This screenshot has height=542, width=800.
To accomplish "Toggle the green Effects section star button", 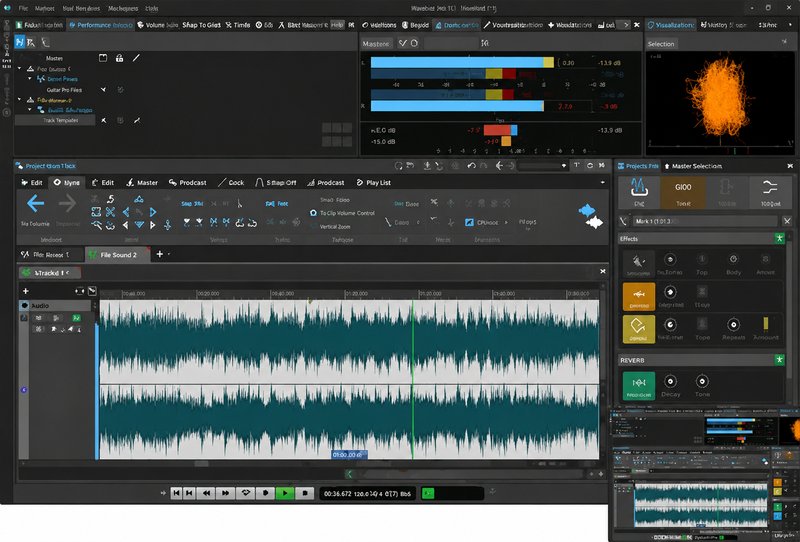I will (779, 238).
